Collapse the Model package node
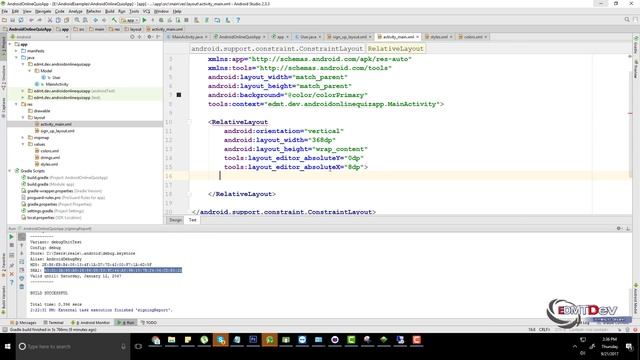This screenshot has width=640, height=360. pos(30,71)
